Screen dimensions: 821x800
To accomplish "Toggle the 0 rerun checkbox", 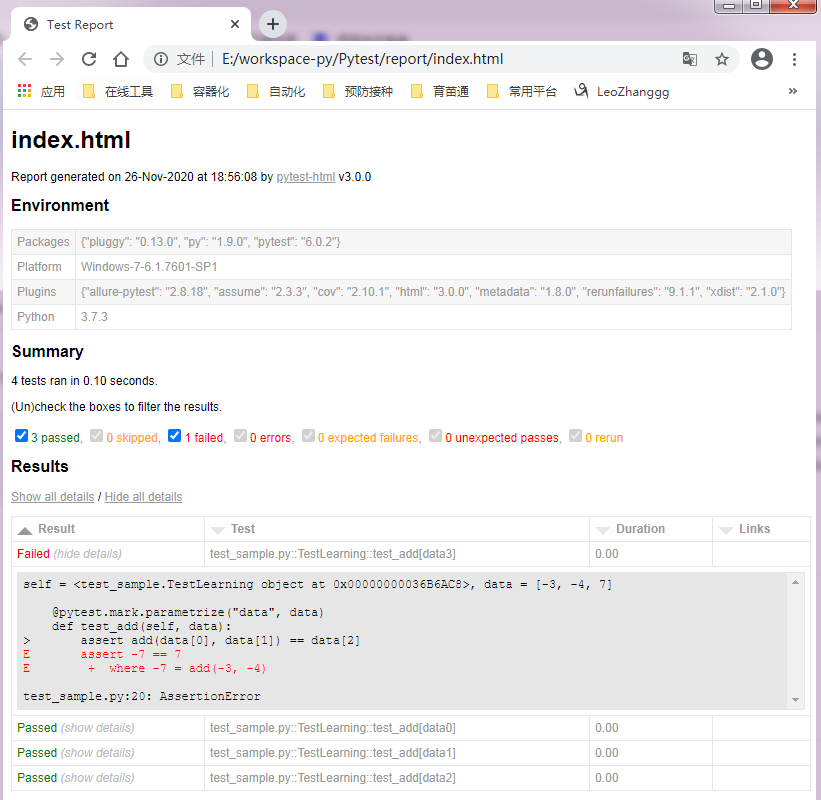I will pos(575,436).
